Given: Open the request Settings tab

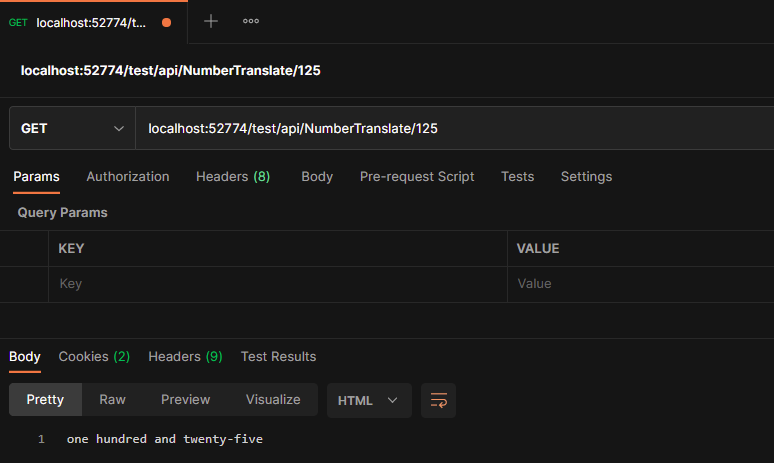Looking at the screenshot, I should click(x=586, y=176).
